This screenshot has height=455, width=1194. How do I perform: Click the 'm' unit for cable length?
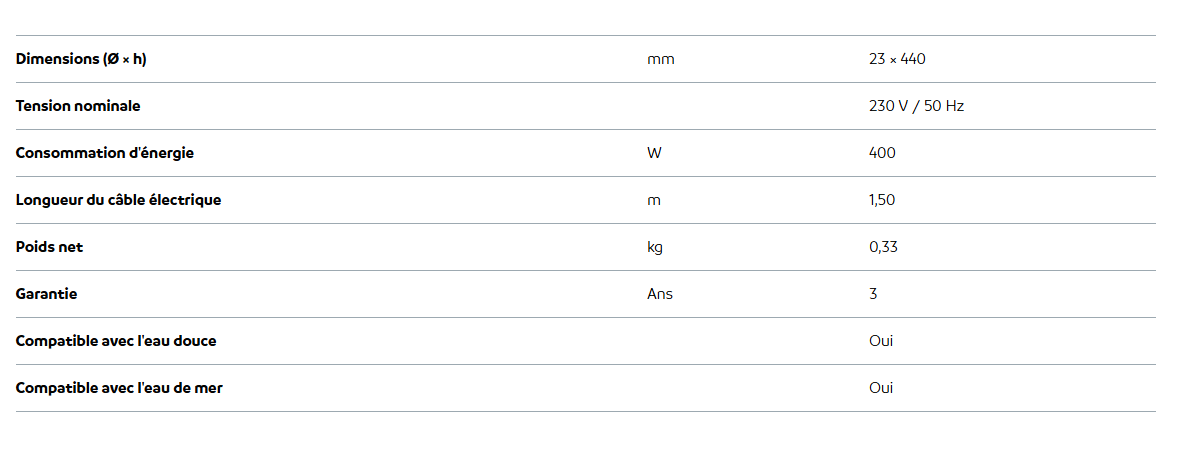click(654, 200)
